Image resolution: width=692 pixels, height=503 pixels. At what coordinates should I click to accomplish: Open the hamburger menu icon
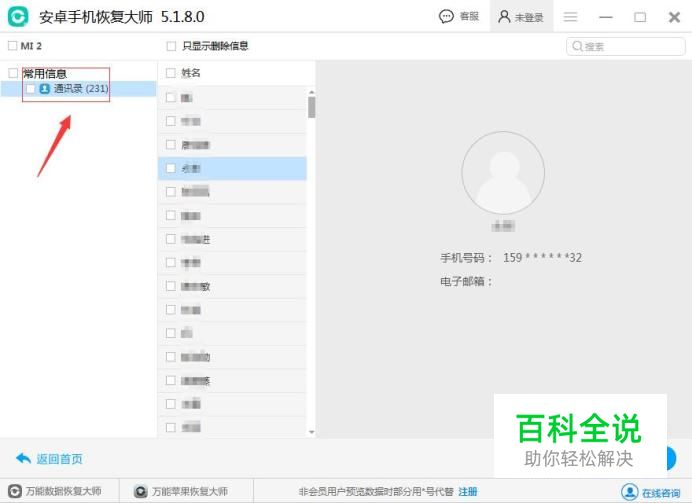tap(570, 17)
